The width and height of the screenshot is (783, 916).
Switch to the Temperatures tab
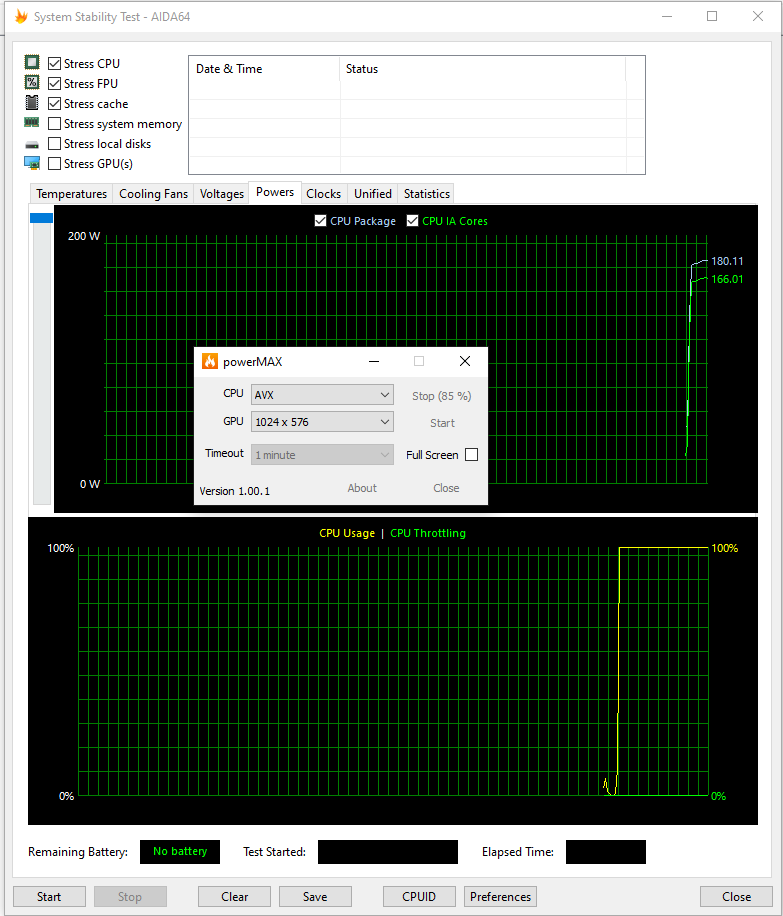71,193
